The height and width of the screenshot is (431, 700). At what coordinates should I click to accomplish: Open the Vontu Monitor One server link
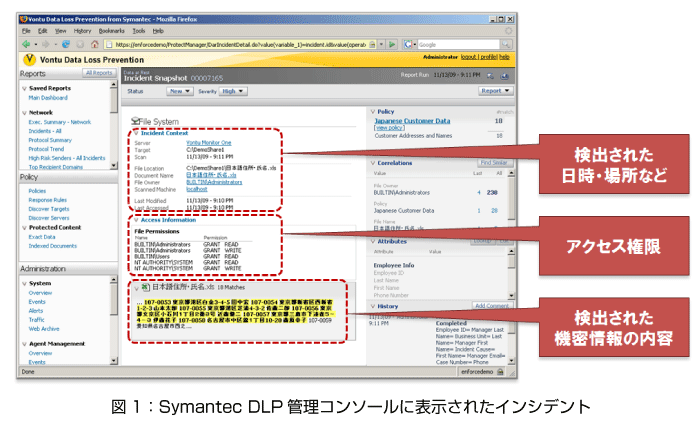pos(208,143)
